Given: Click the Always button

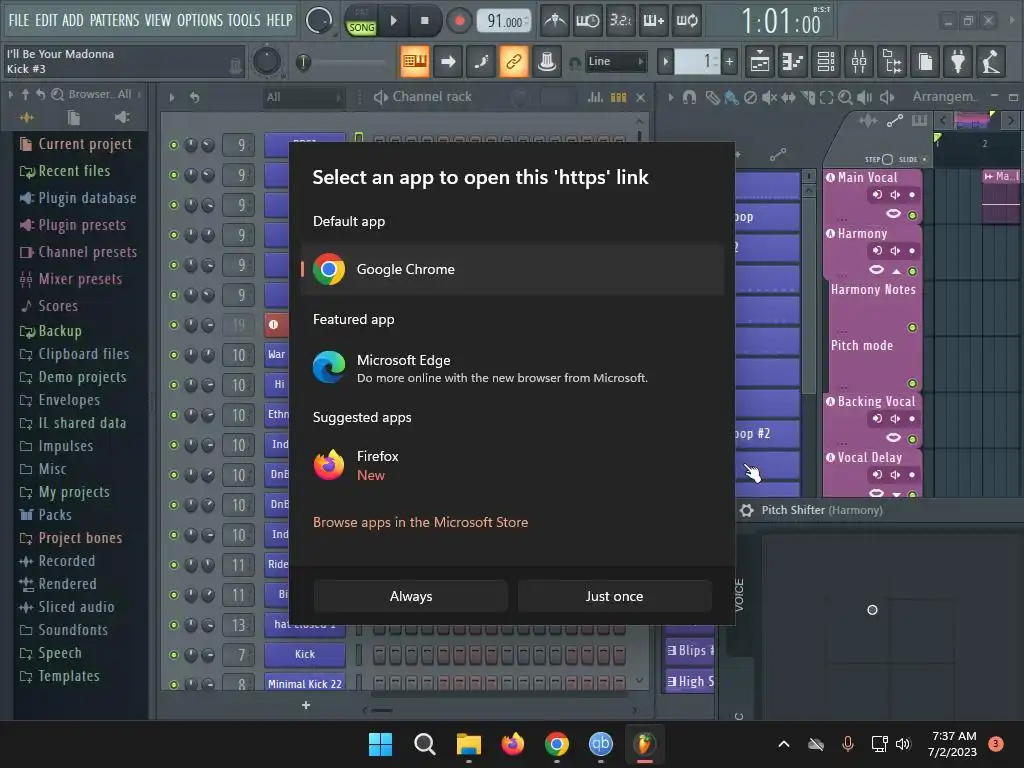Looking at the screenshot, I should 411,596.
